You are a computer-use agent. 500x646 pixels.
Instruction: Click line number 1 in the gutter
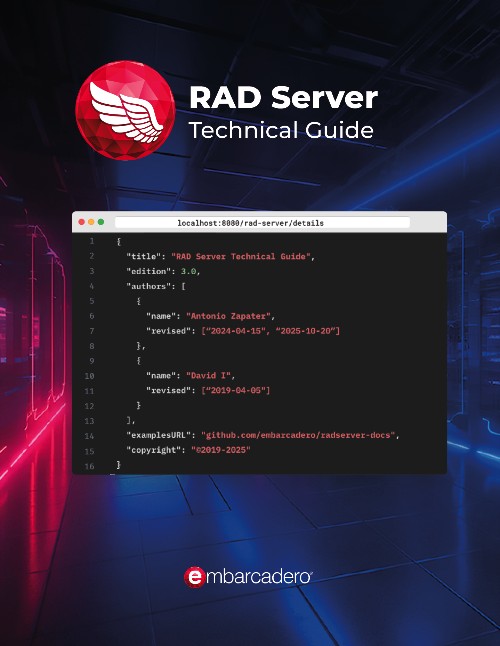coord(92,241)
